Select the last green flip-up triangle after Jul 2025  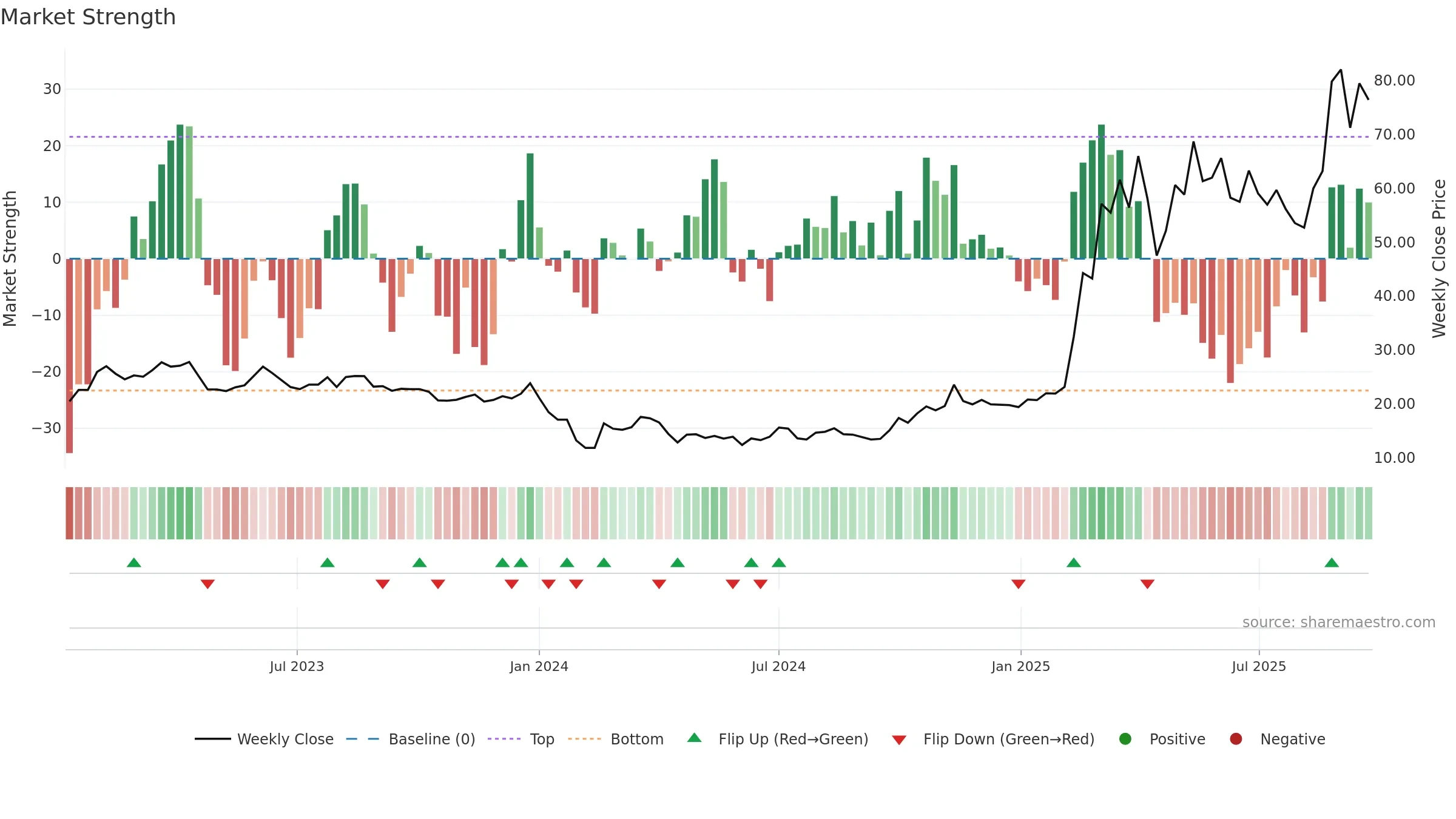point(1332,562)
